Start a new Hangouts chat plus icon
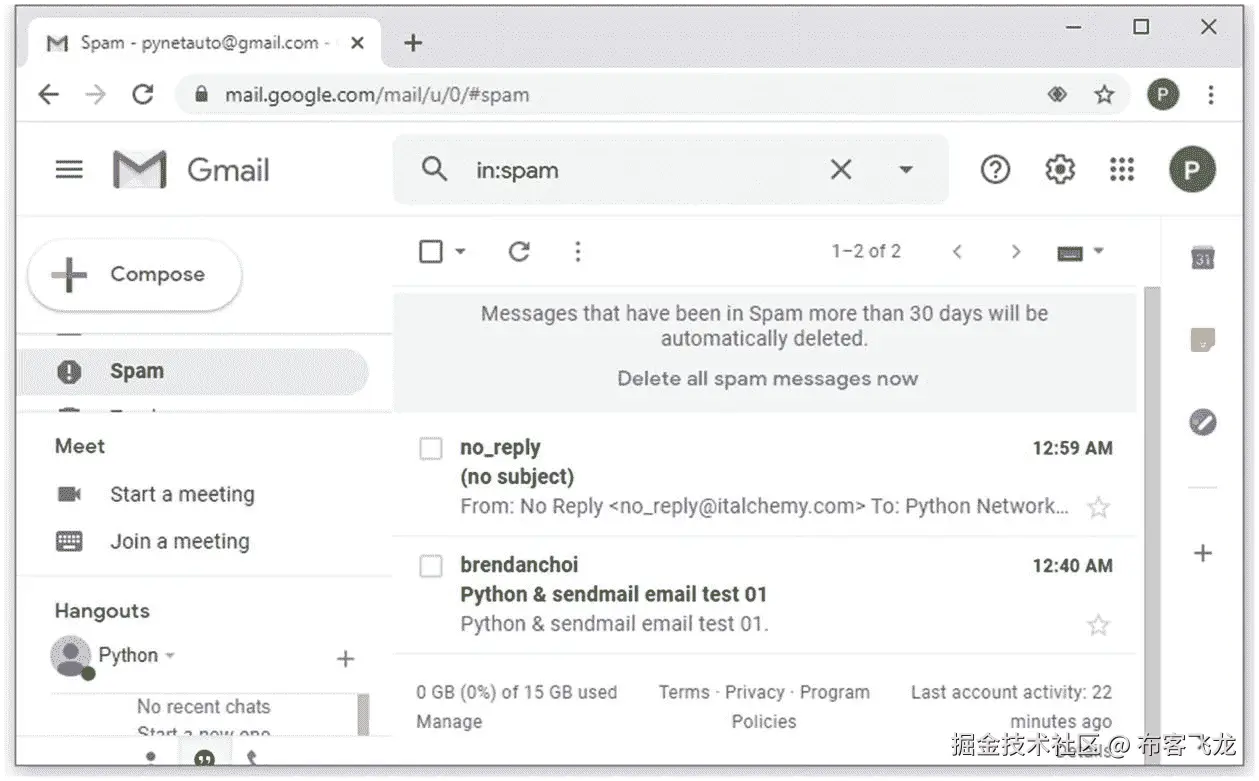Viewport: 1259px width, 781px height. point(346,658)
